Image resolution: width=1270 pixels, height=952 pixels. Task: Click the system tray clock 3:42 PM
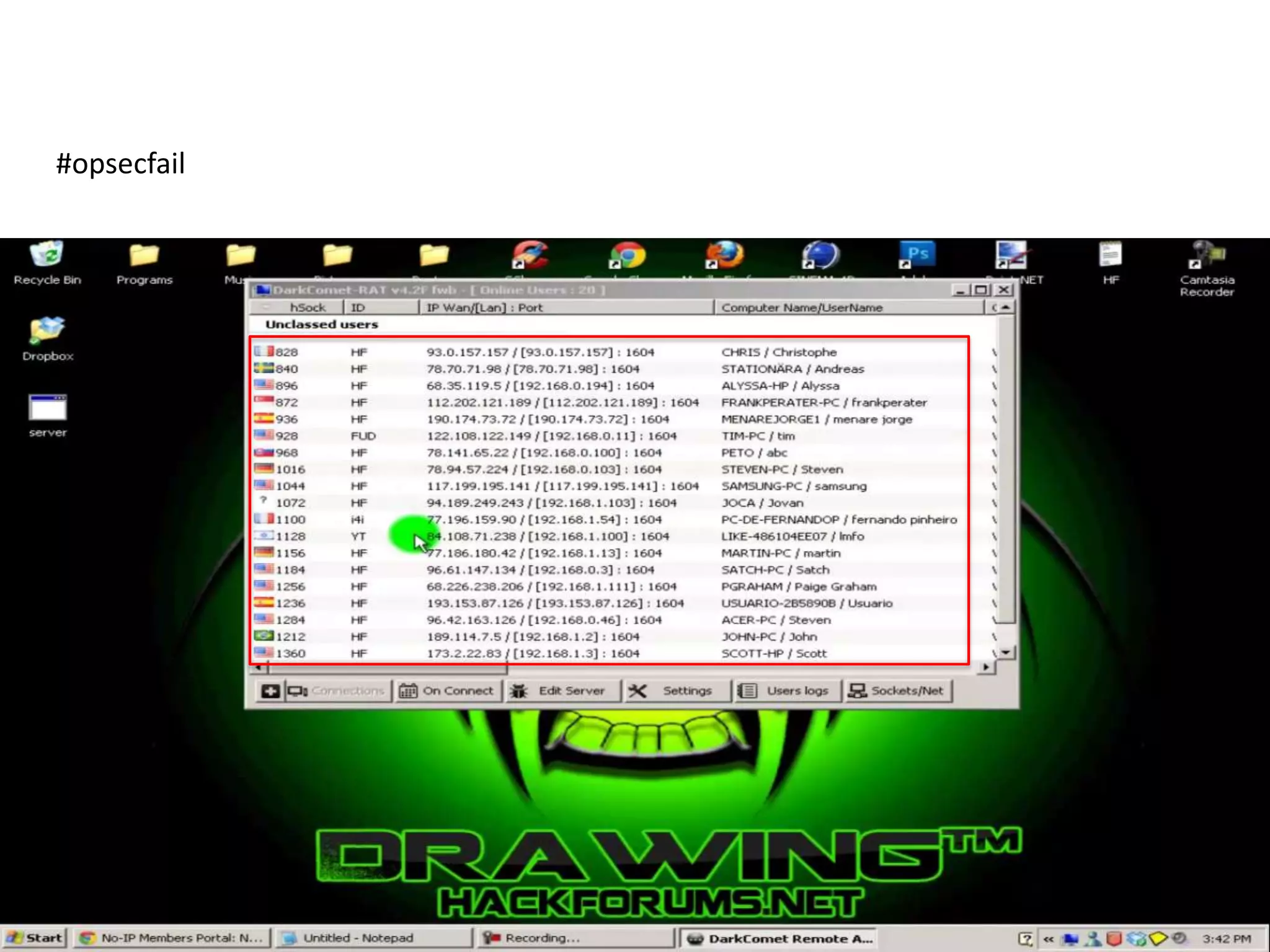(x=1227, y=939)
